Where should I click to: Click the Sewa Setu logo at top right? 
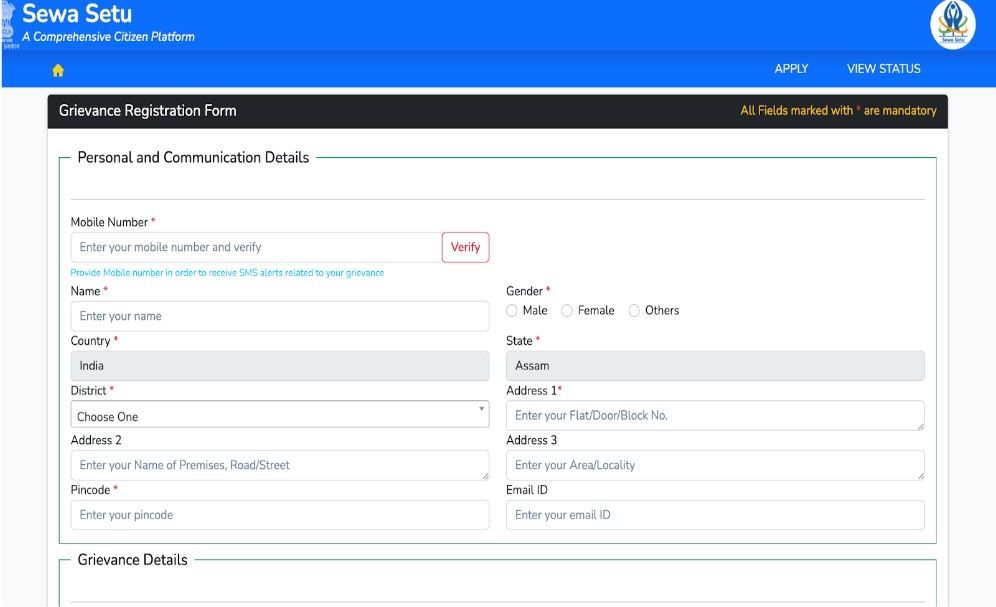(952, 25)
